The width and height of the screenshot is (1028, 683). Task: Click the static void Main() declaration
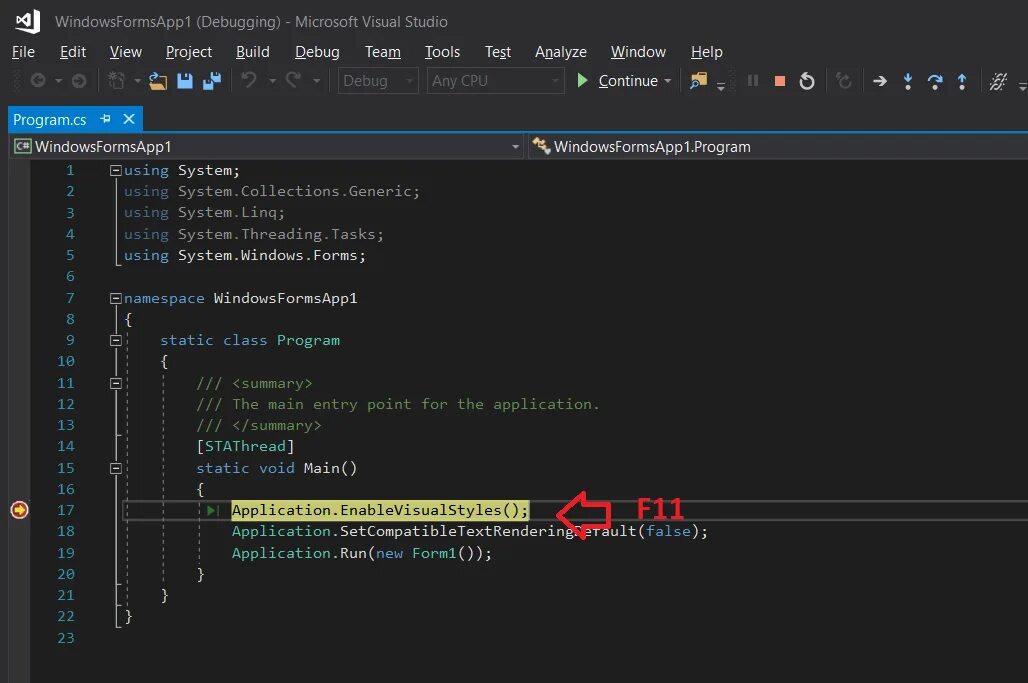coord(276,468)
